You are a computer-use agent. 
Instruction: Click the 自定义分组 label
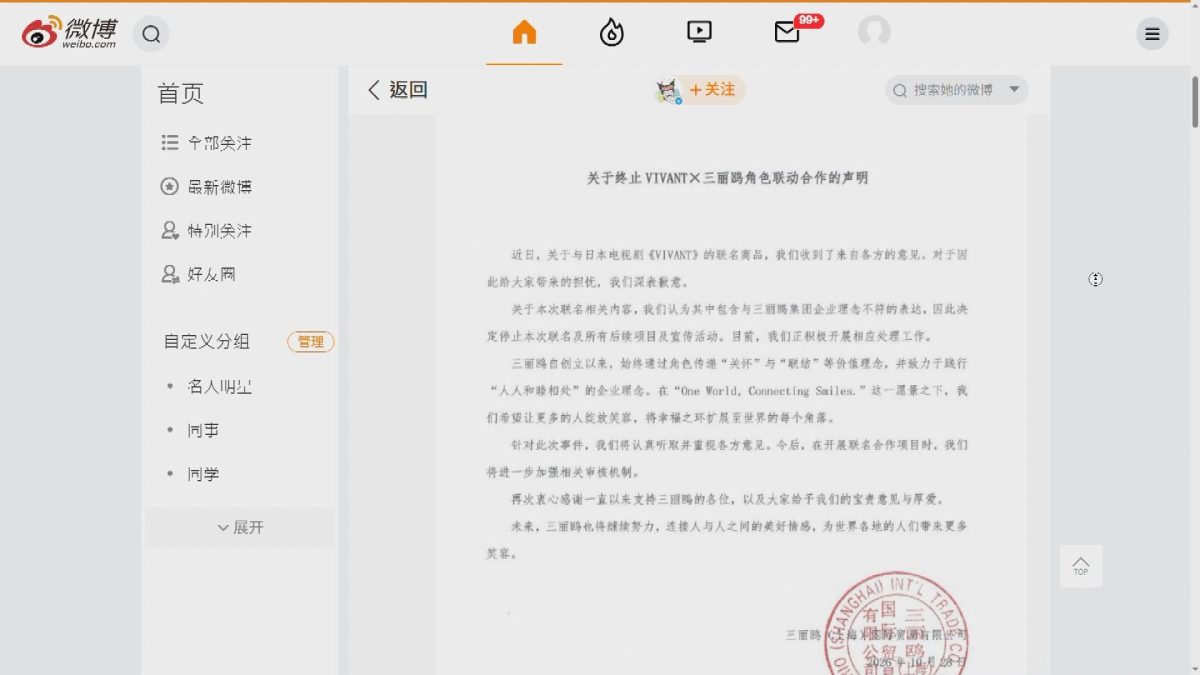pos(207,342)
